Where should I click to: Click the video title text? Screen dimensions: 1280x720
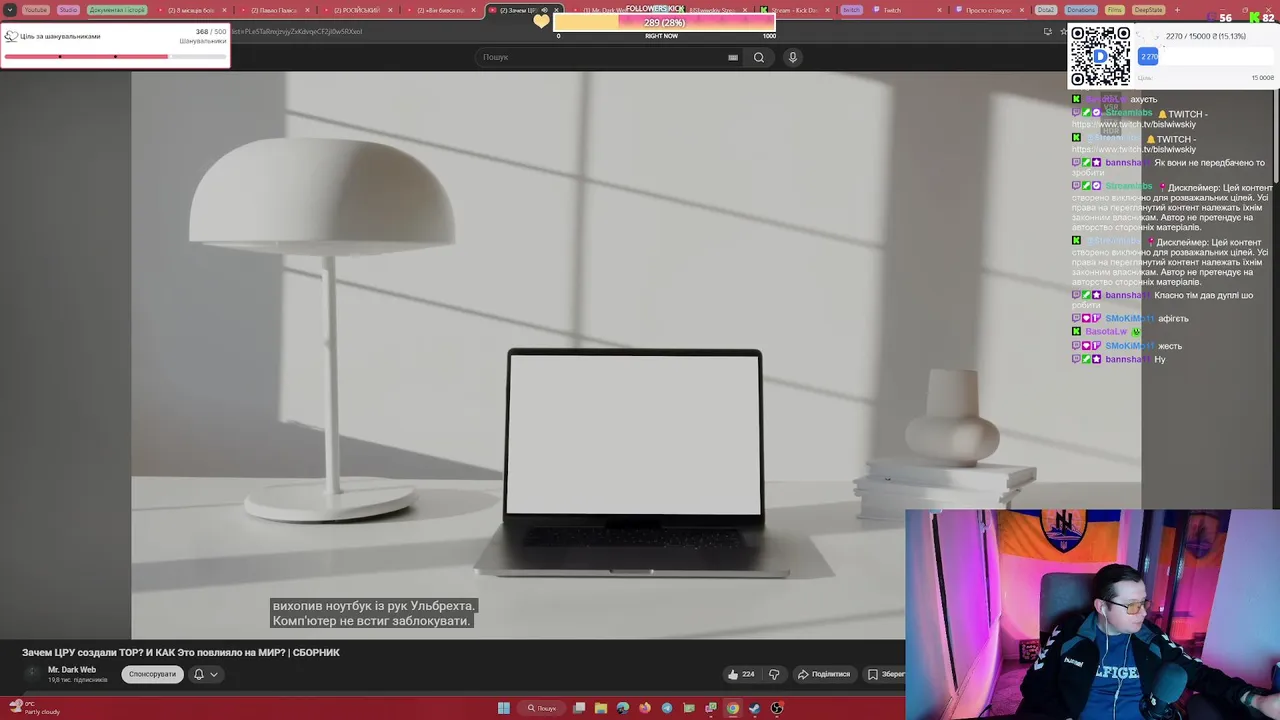(x=181, y=652)
